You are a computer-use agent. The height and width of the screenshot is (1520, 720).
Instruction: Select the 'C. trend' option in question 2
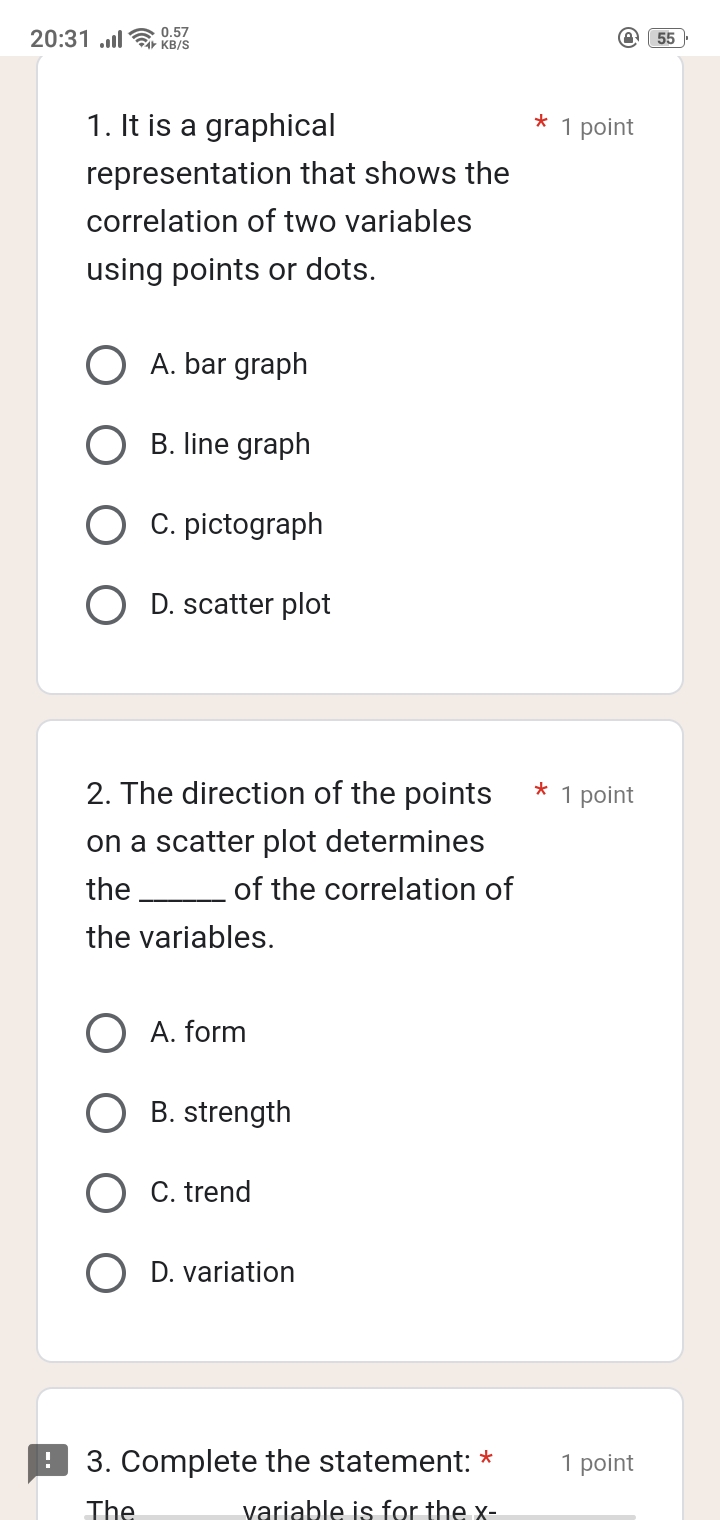pos(106,1192)
